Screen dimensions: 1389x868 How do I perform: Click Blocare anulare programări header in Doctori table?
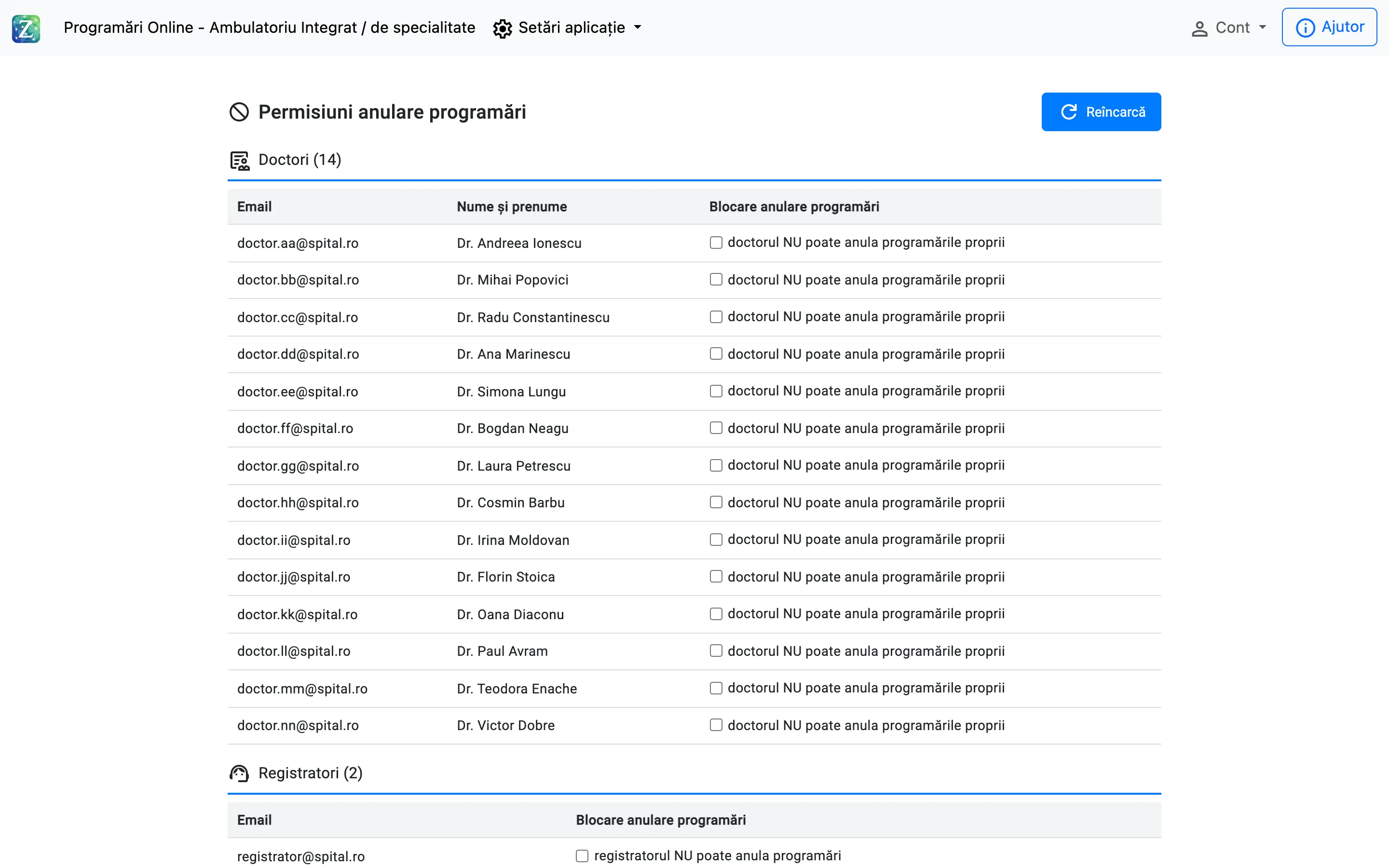point(794,207)
